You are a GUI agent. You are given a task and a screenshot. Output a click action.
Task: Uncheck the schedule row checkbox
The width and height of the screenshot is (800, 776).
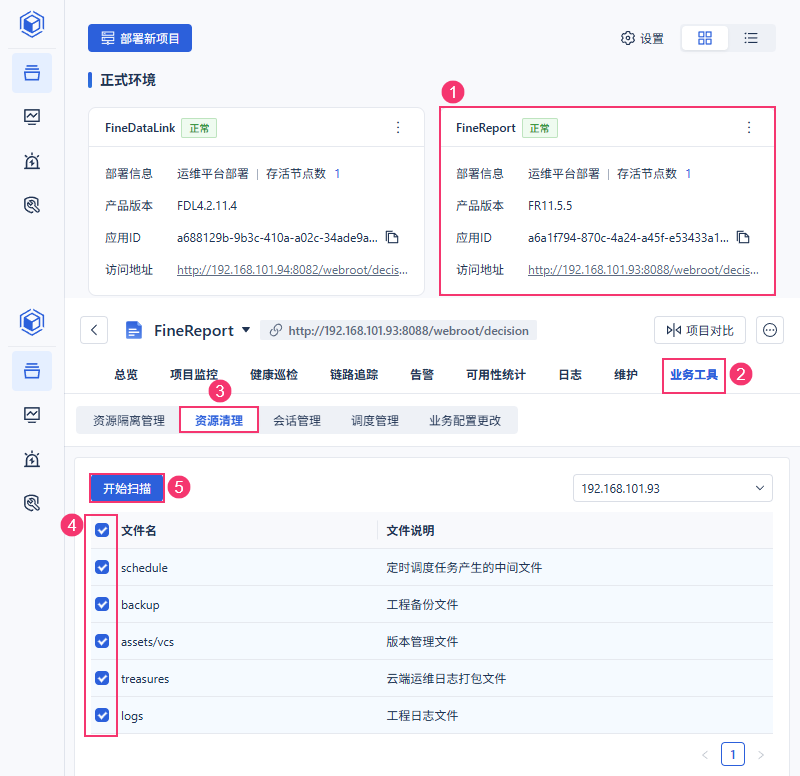click(102, 567)
